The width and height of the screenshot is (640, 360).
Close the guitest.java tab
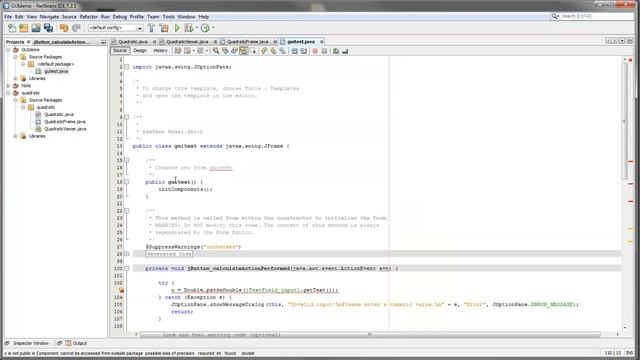322,42
